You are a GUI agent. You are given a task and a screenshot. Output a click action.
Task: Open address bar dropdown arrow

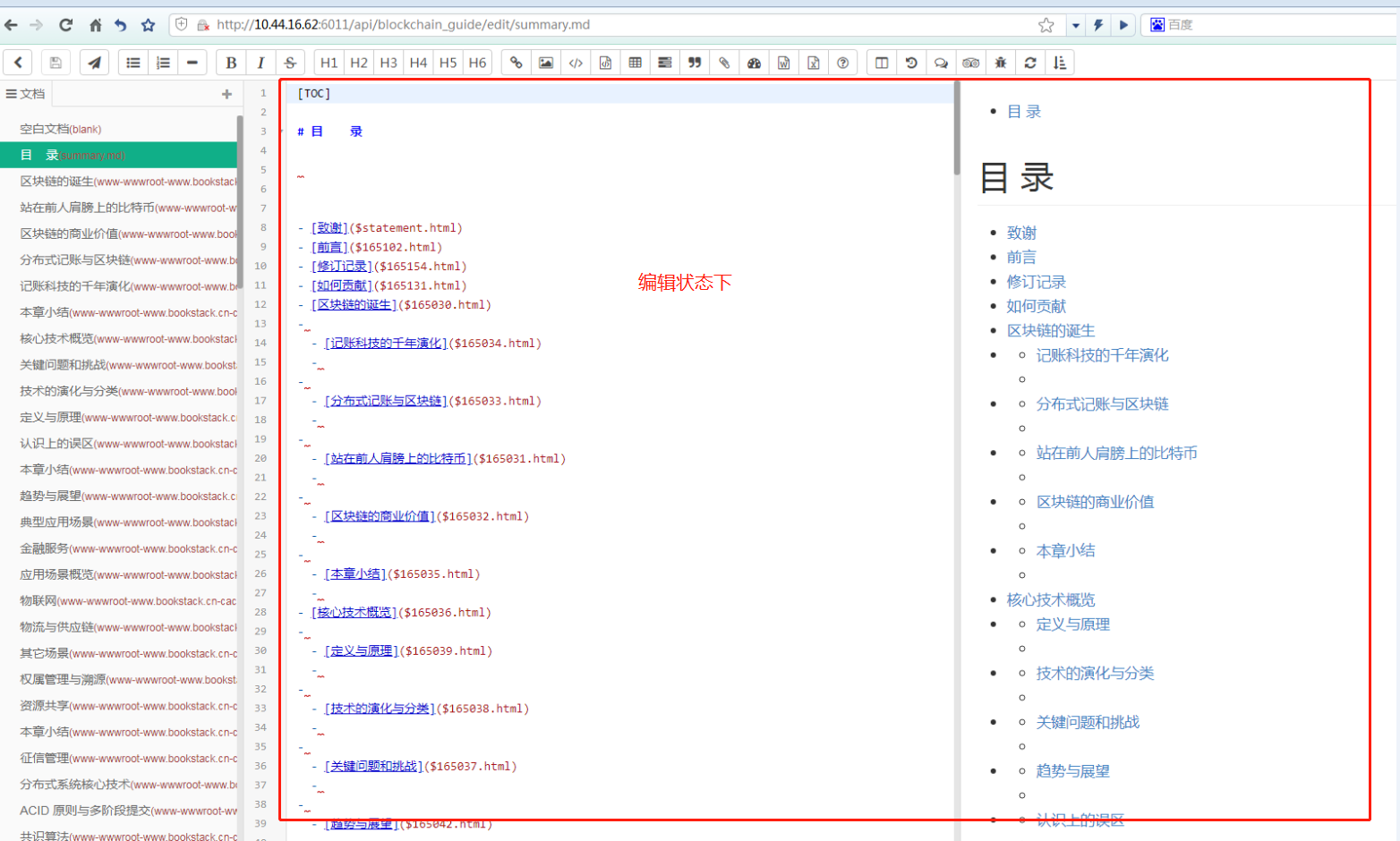(x=1076, y=25)
